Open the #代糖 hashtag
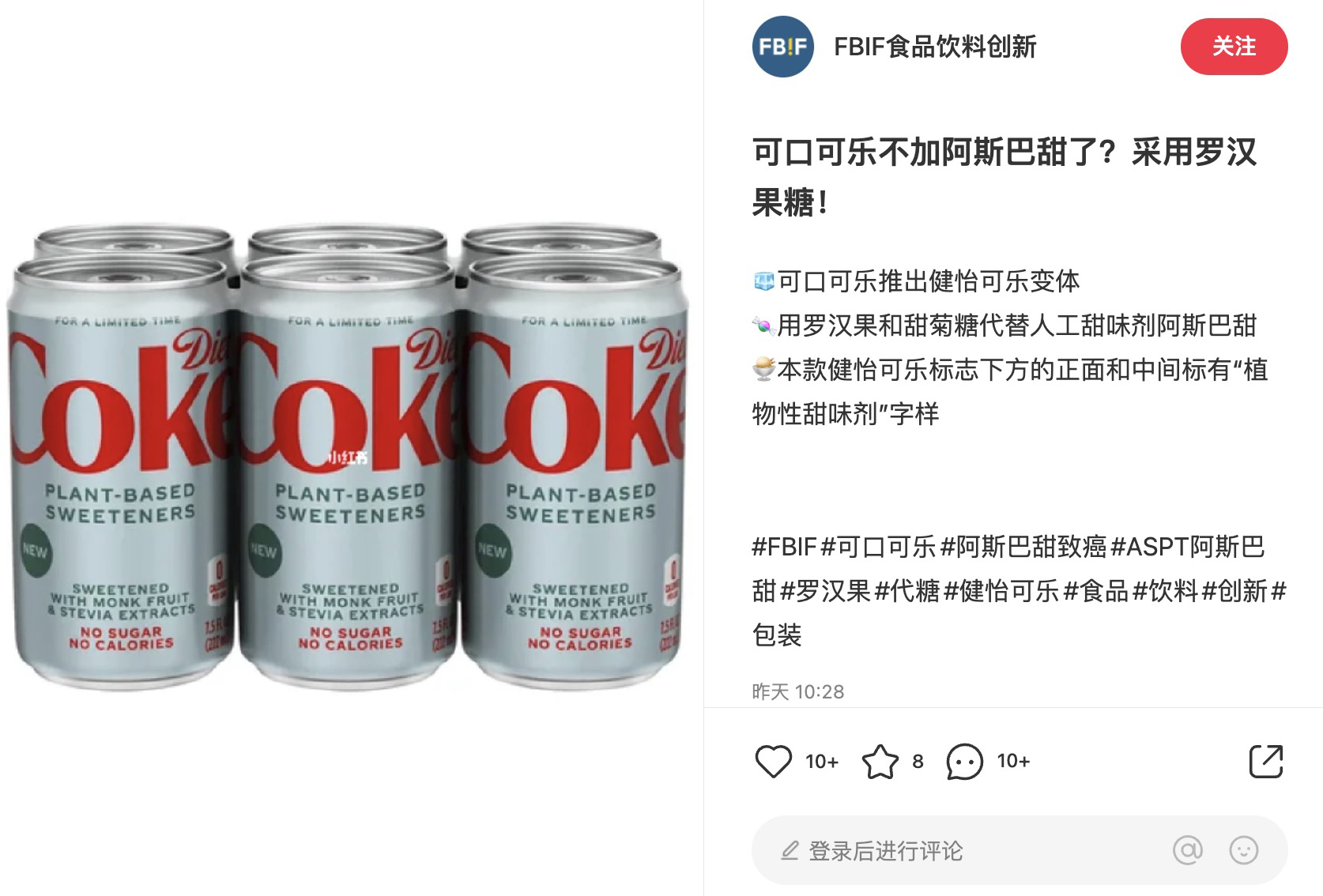This screenshot has width=1323, height=896. [907, 590]
